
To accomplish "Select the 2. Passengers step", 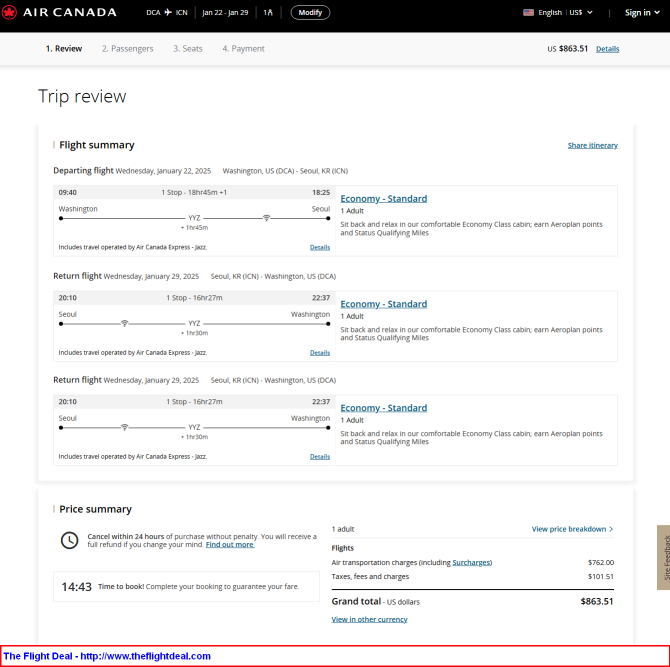I will [x=127, y=49].
